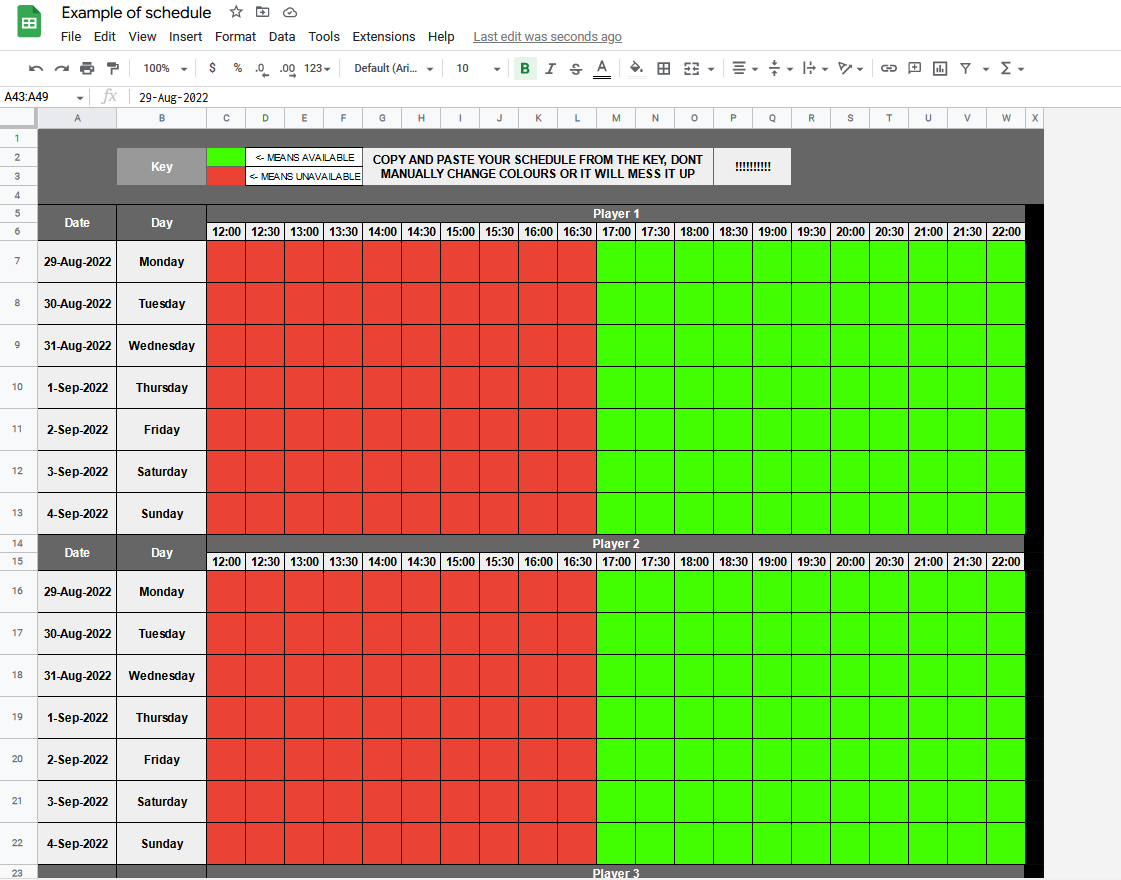
Task: Select Player 2 Friday day cell
Action: click(x=162, y=760)
